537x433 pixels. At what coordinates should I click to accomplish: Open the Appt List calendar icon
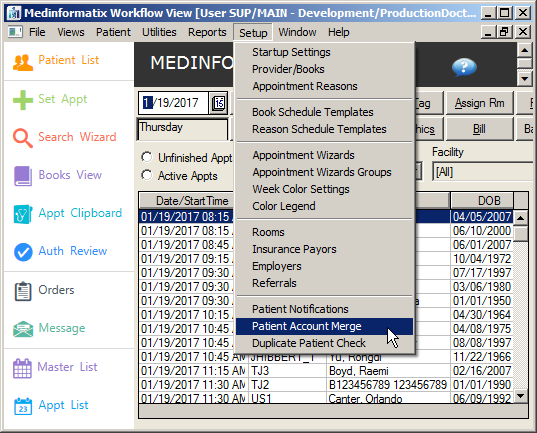[23, 406]
